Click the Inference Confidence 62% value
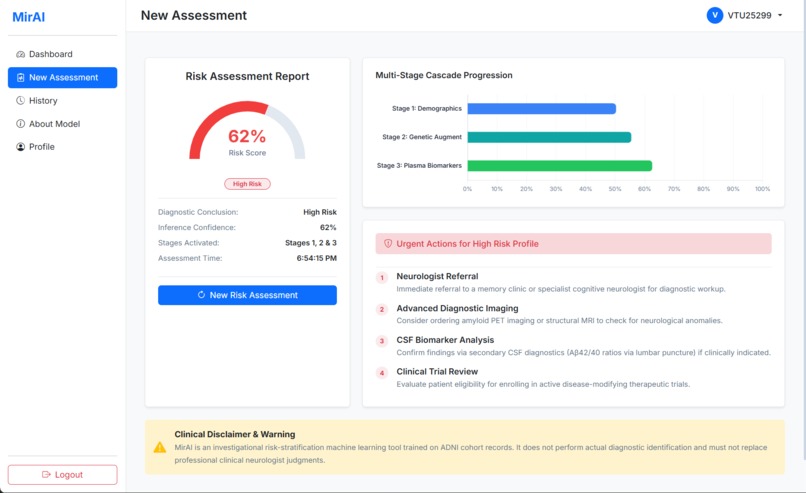The image size is (806, 493). pyautogui.click(x=328, y=227)
